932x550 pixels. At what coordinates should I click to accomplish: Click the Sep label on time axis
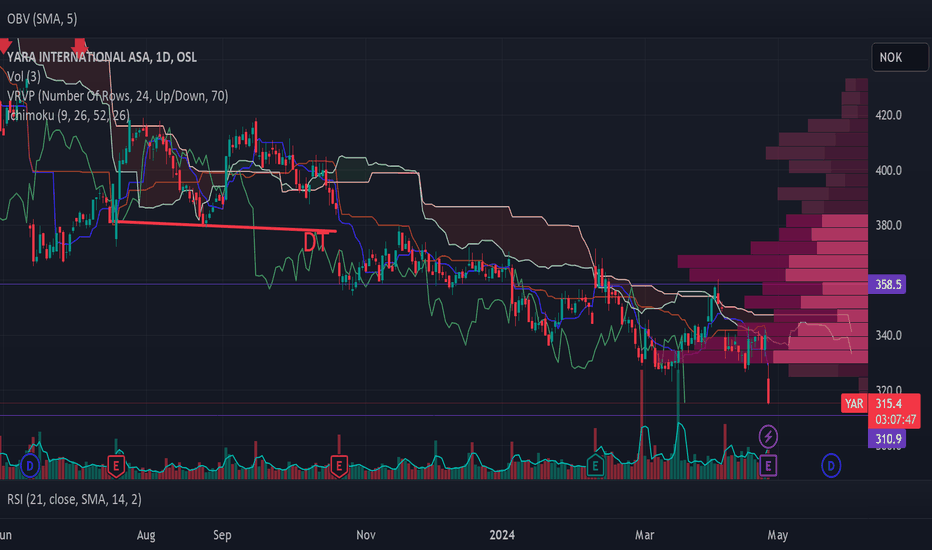[x=222, y=535]
